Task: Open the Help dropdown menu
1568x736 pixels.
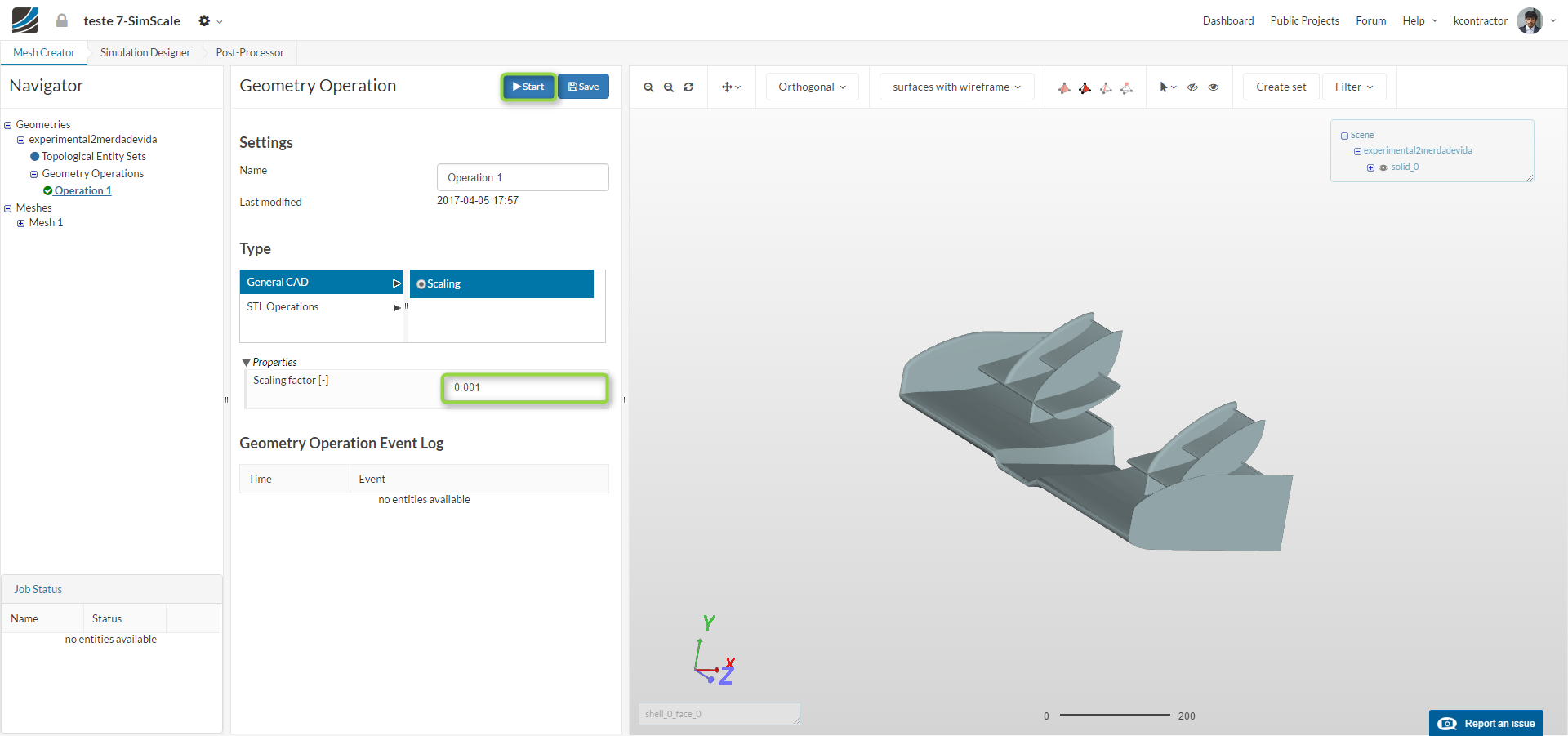Action: coord(1419,20)
